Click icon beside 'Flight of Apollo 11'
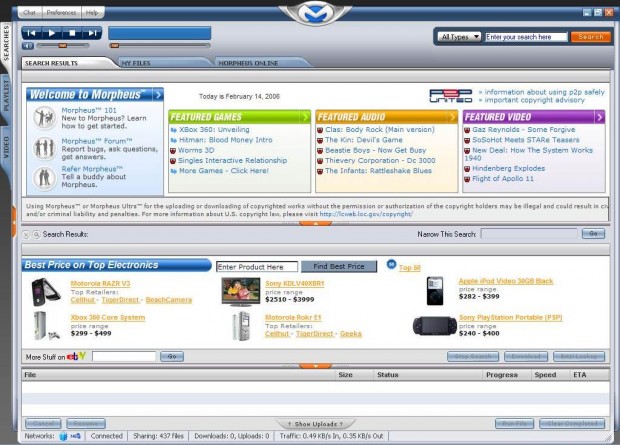Screen dimensions: 620x445 [x=467, y=179]
